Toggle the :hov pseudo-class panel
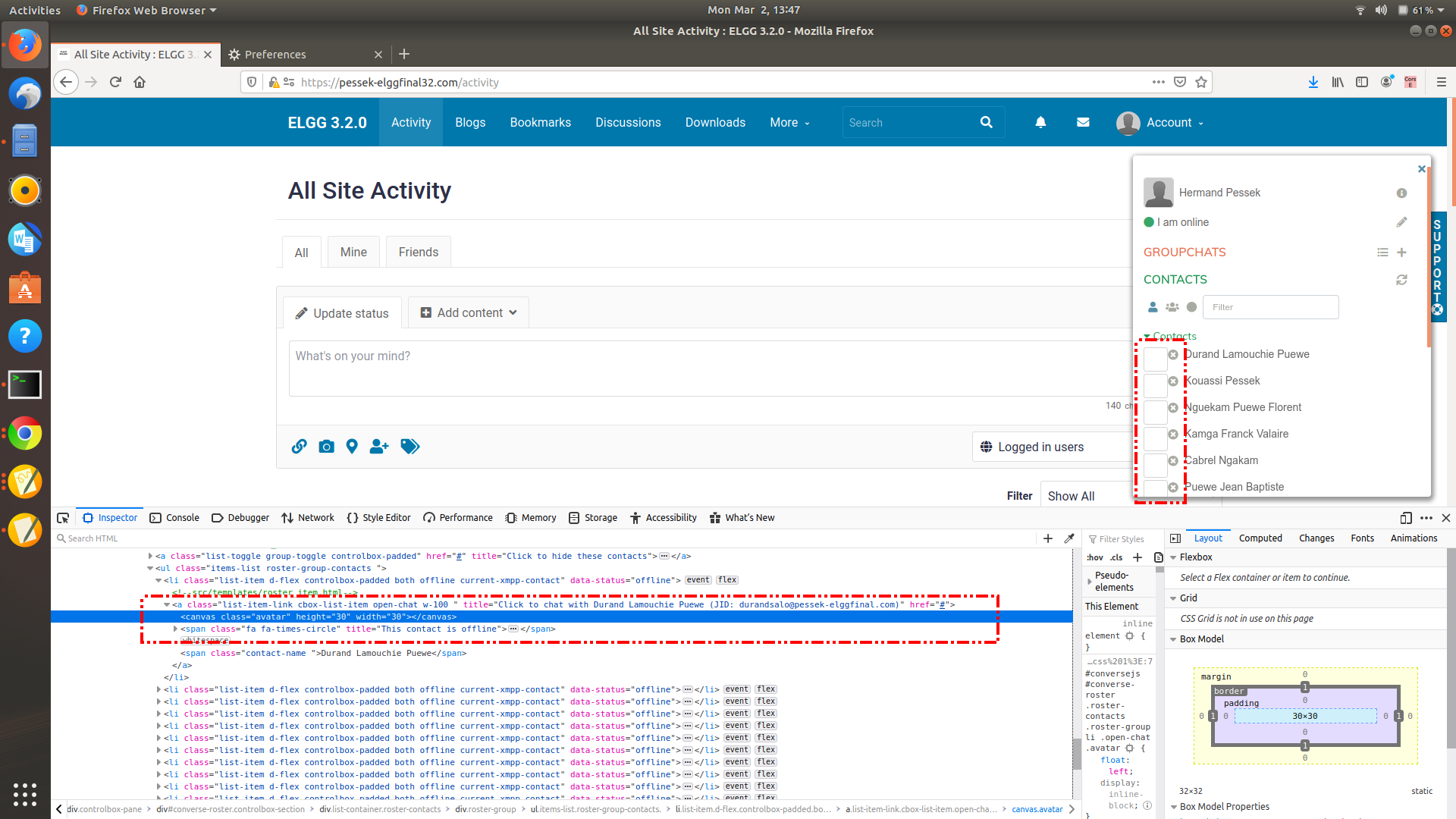Viewport: 1456px width, 819px height. click(x=1094, y=557)
